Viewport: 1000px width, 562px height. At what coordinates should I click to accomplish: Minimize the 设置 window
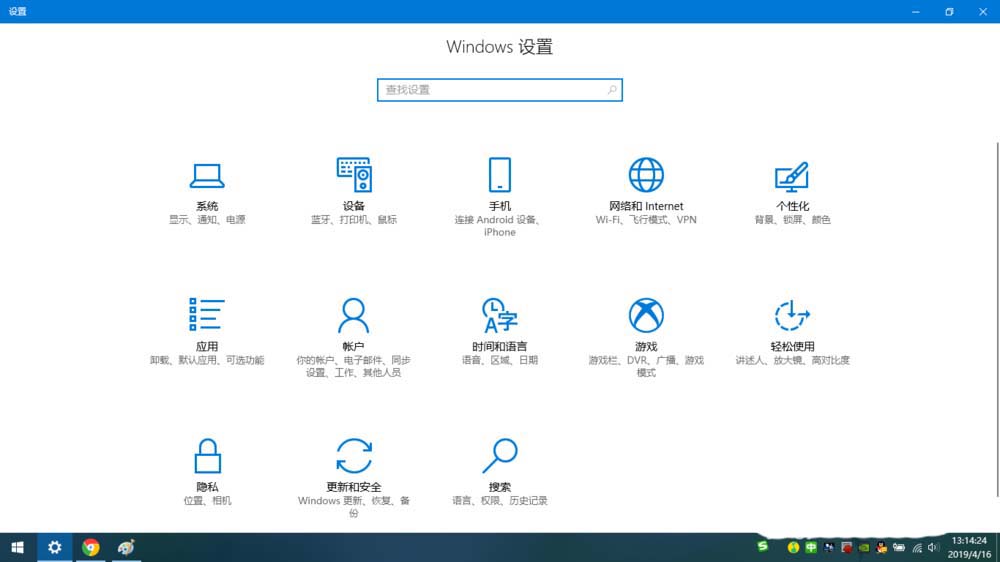916,11
